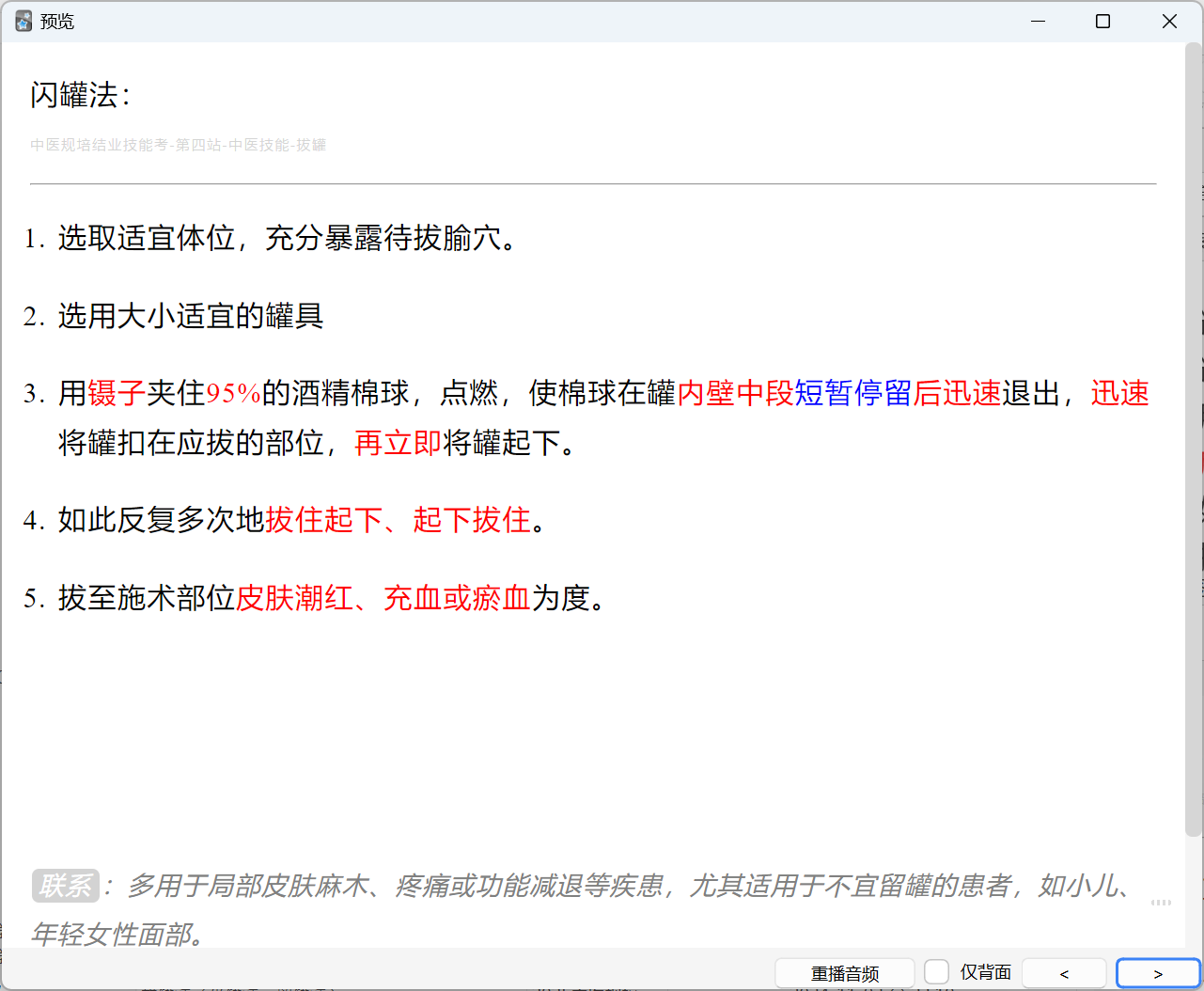
Task: Click the blue text 短暂停留
Action: point(853,393)
